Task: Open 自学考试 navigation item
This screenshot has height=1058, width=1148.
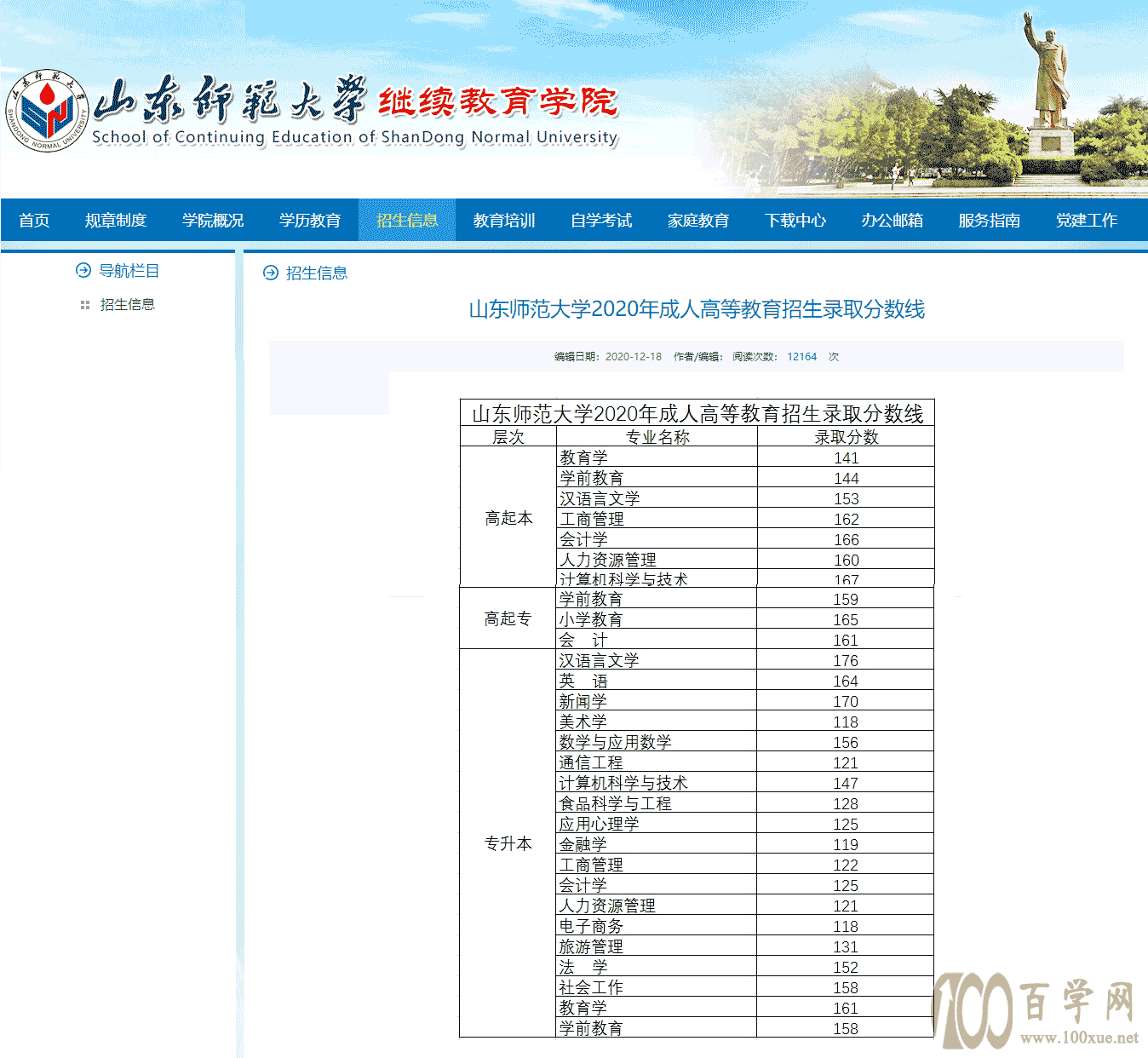Action: (x=601, y=220)
